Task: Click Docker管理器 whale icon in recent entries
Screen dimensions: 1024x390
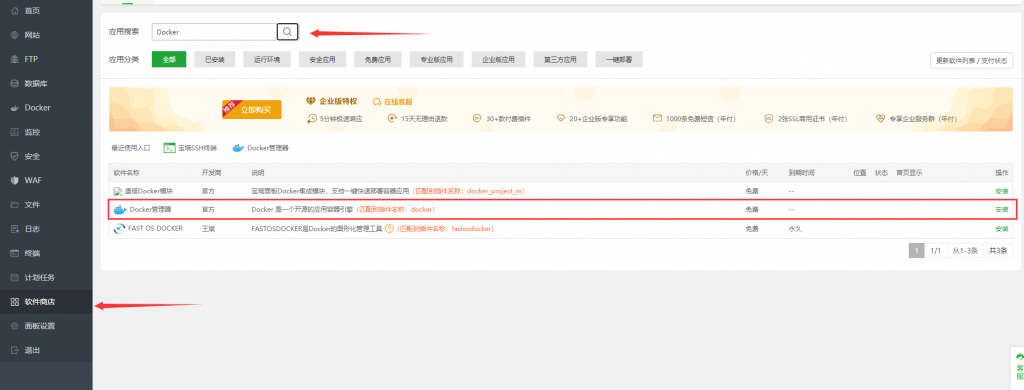Action: pyautogui.click(x=238, y=148)
